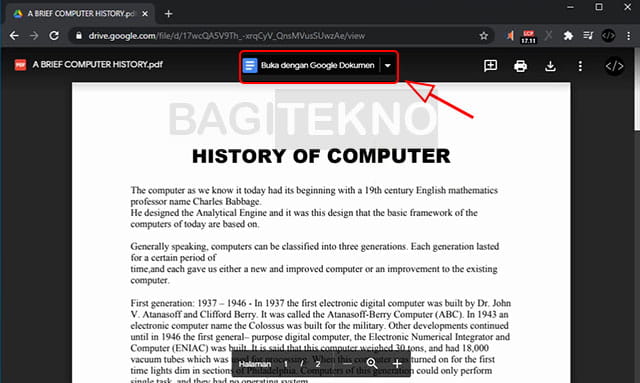The width and height of the screenshot is (640, 383).
Task: Open more actions three-dot menu in viewer
Action: [580, 66]
